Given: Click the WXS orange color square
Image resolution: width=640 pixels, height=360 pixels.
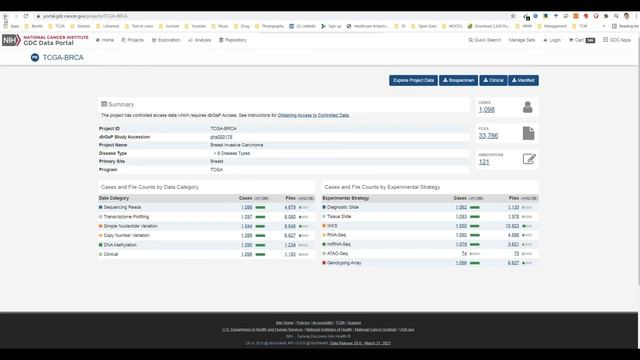Looking at the screenshot, I should (324, 226).
